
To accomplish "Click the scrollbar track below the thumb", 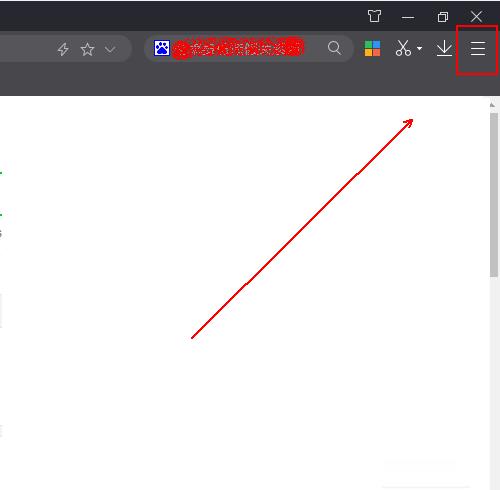I will 494,383.
